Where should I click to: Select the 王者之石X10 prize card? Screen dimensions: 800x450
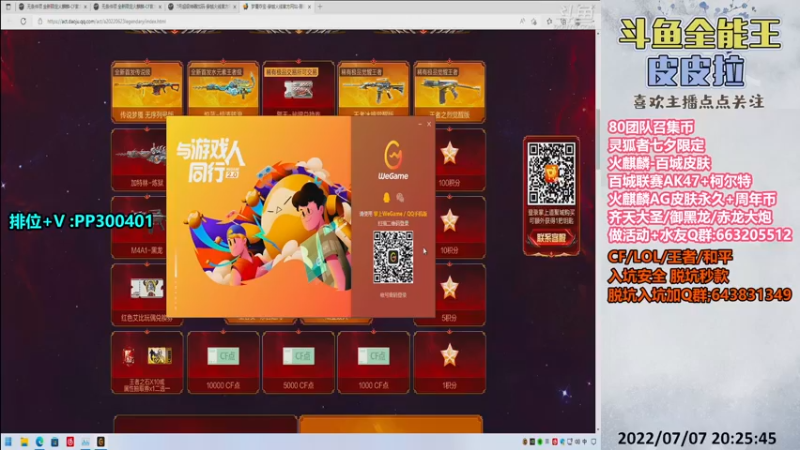click(147, 362)
